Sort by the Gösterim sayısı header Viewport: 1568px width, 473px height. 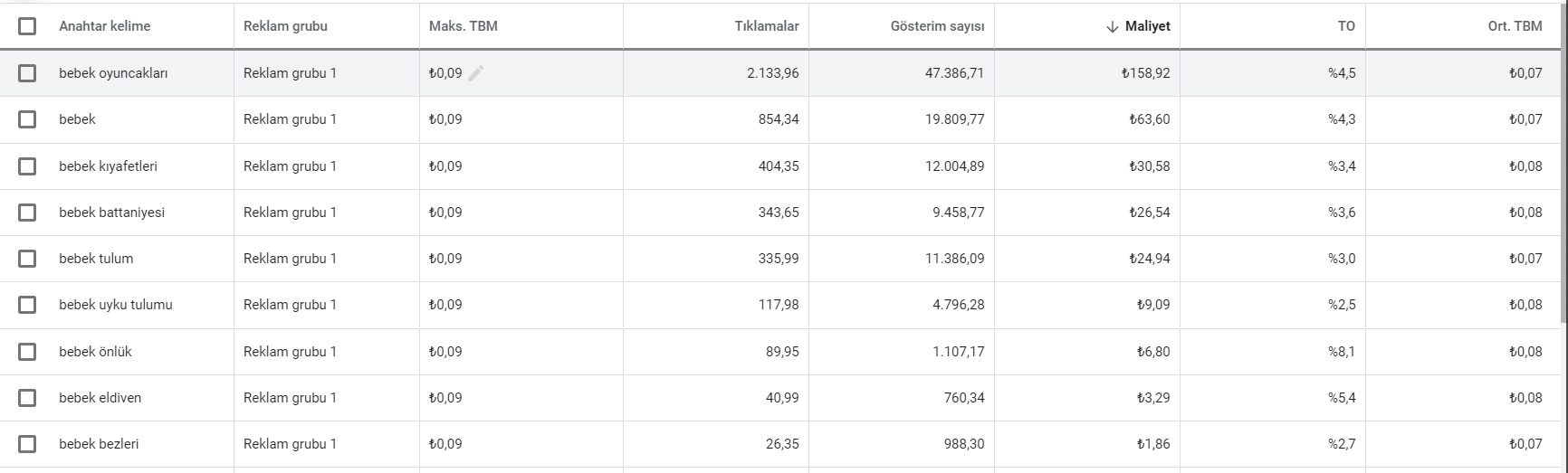(937, 26)
